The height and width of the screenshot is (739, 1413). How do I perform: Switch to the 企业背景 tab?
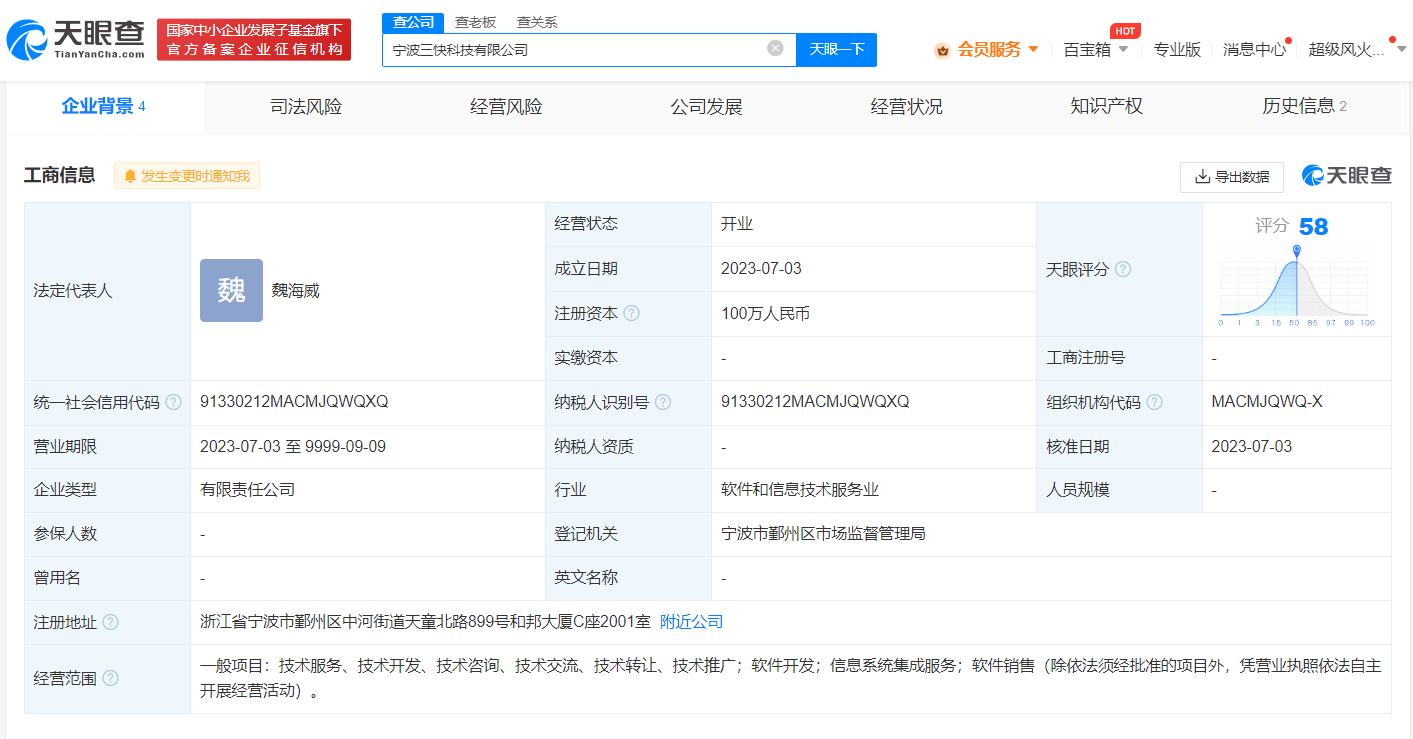click(x=104, y=107)
